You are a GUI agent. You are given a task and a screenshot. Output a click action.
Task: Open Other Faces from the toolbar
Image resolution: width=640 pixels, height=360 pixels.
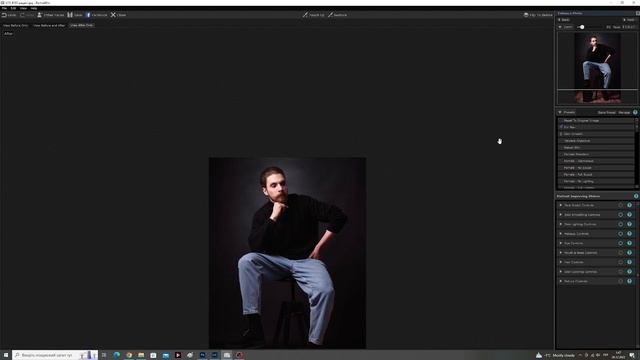[51, 15]
